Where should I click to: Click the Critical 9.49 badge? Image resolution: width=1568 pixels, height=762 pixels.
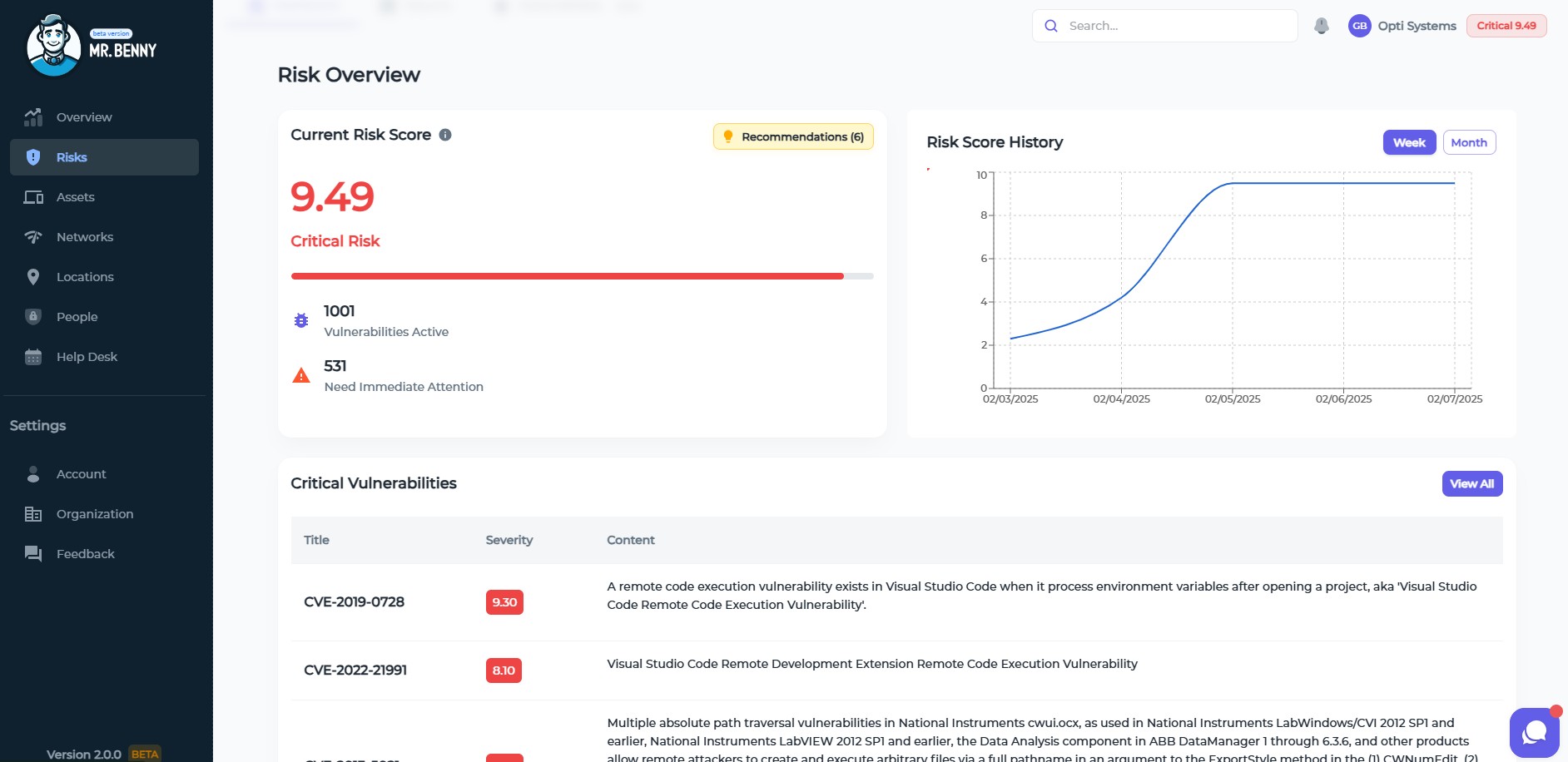tap(1506, 26)
